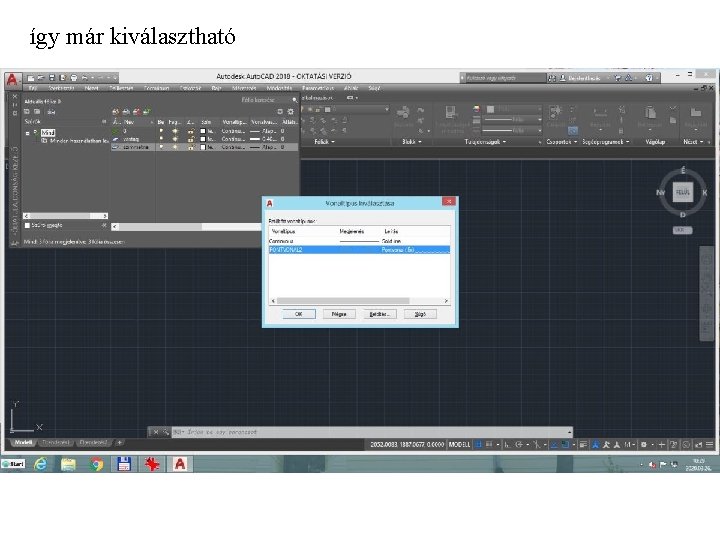Viewport: 720px width, 540px height.
Task: Click OK in the linetype selection dialog
Action: [298, 314]
